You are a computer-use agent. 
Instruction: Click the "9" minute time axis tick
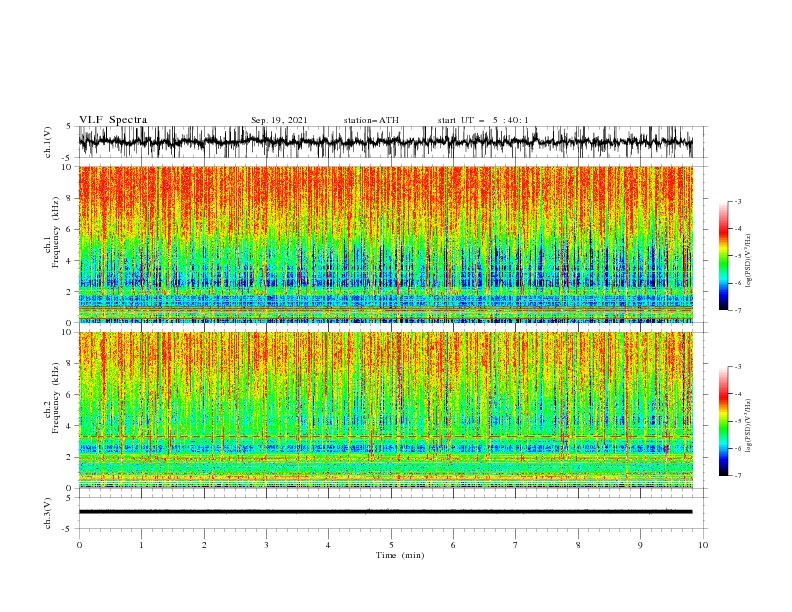[640, 545]
